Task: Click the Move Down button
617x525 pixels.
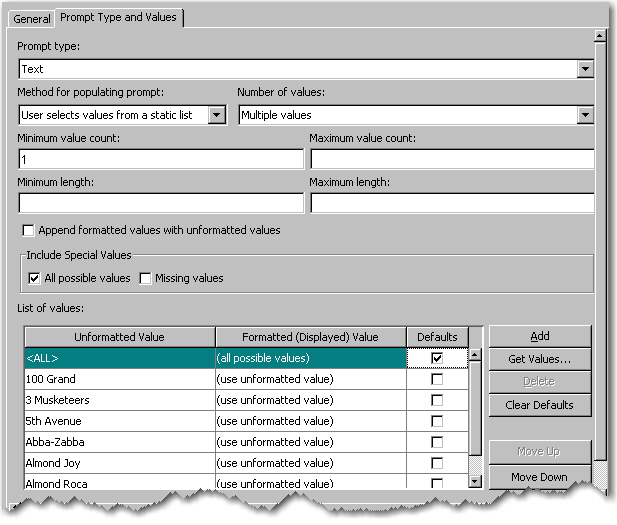Action: click(x=540, y=477)
